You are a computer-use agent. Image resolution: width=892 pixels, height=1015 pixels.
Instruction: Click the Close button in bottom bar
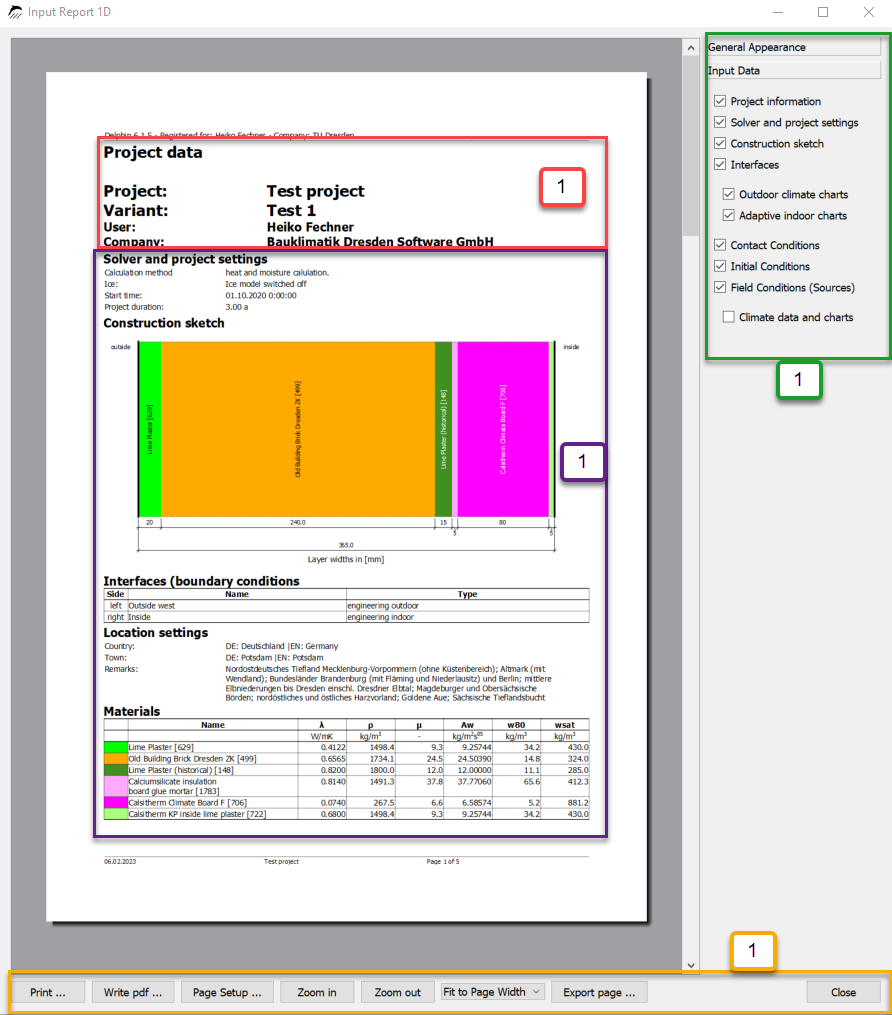pos(843,992)
